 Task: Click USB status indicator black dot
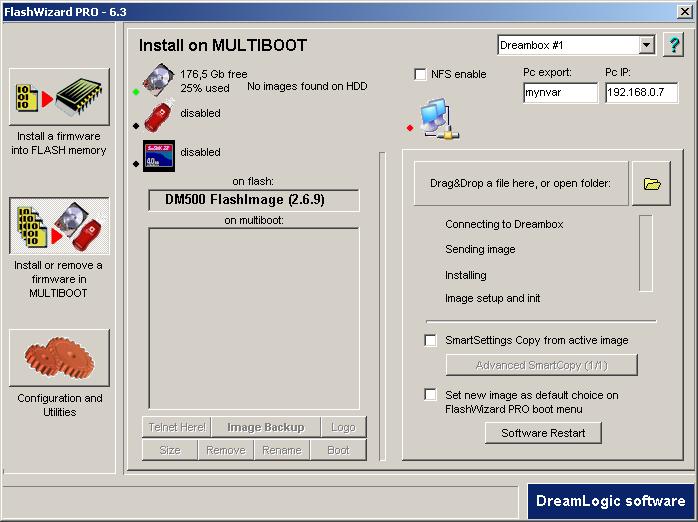136,126
